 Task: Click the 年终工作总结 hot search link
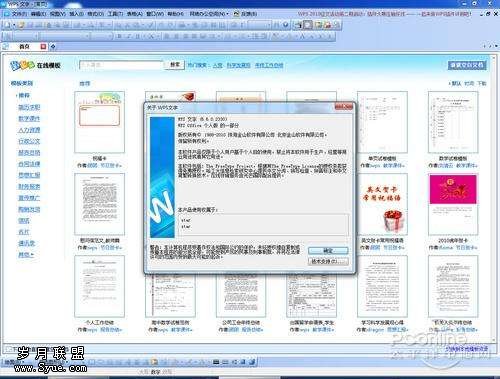point(269,65)
